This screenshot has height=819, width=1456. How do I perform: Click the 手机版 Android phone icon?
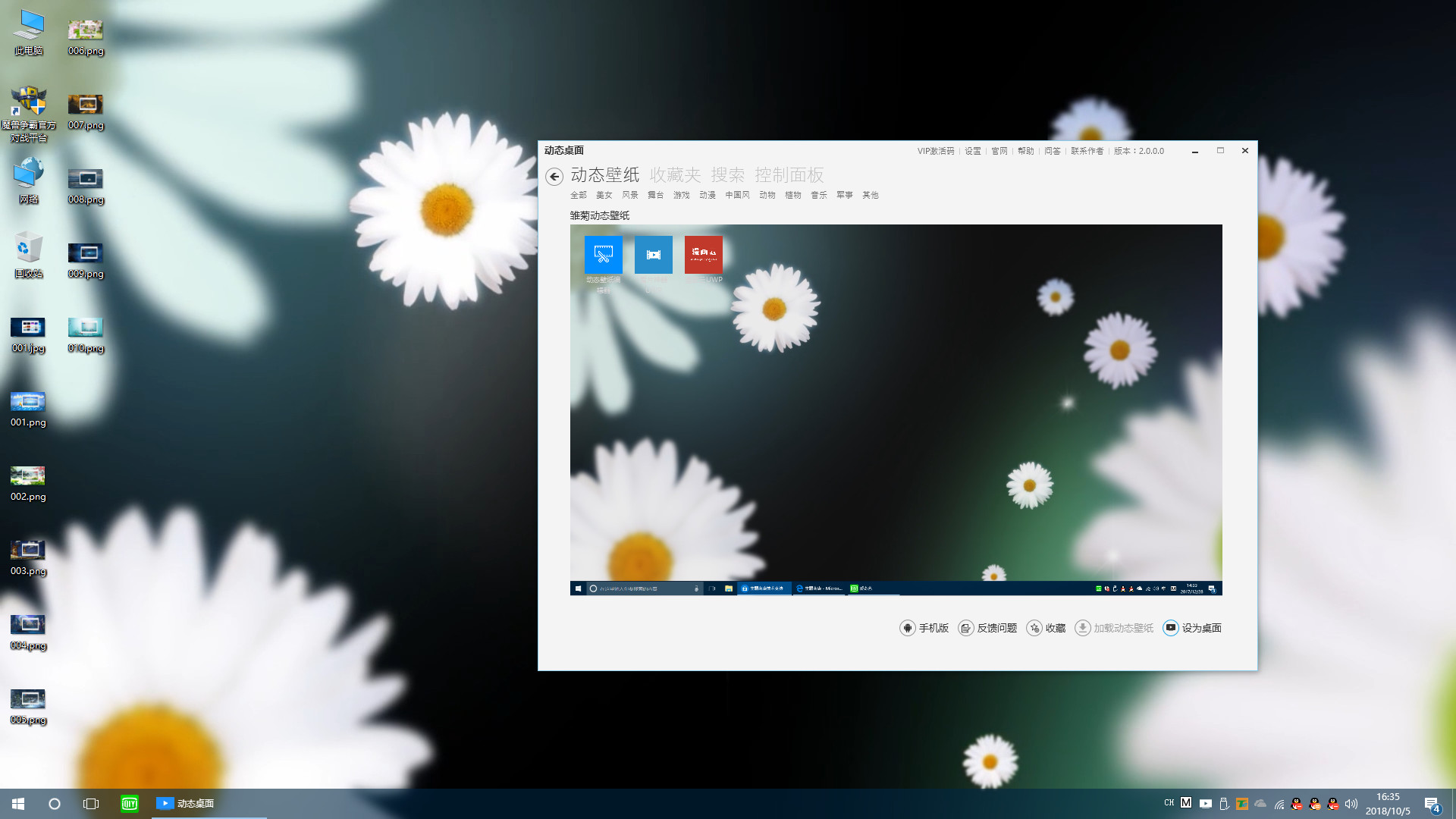(907, 628)
